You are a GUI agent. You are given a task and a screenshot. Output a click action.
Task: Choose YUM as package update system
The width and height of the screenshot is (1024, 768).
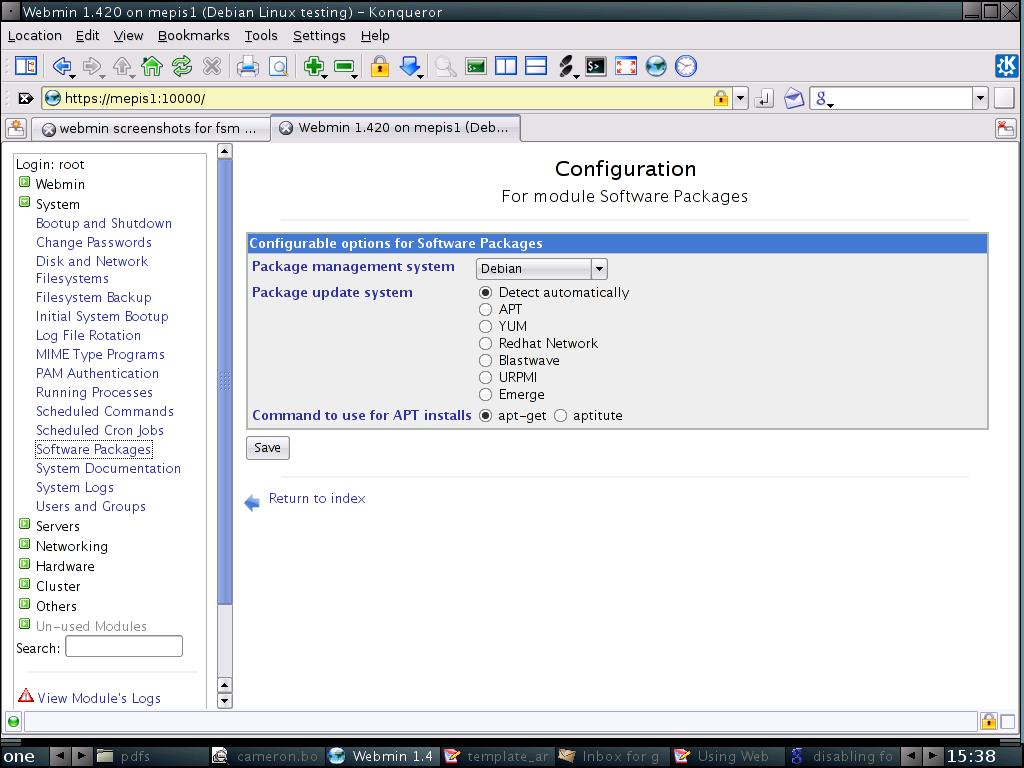click(x=485, y=327)
